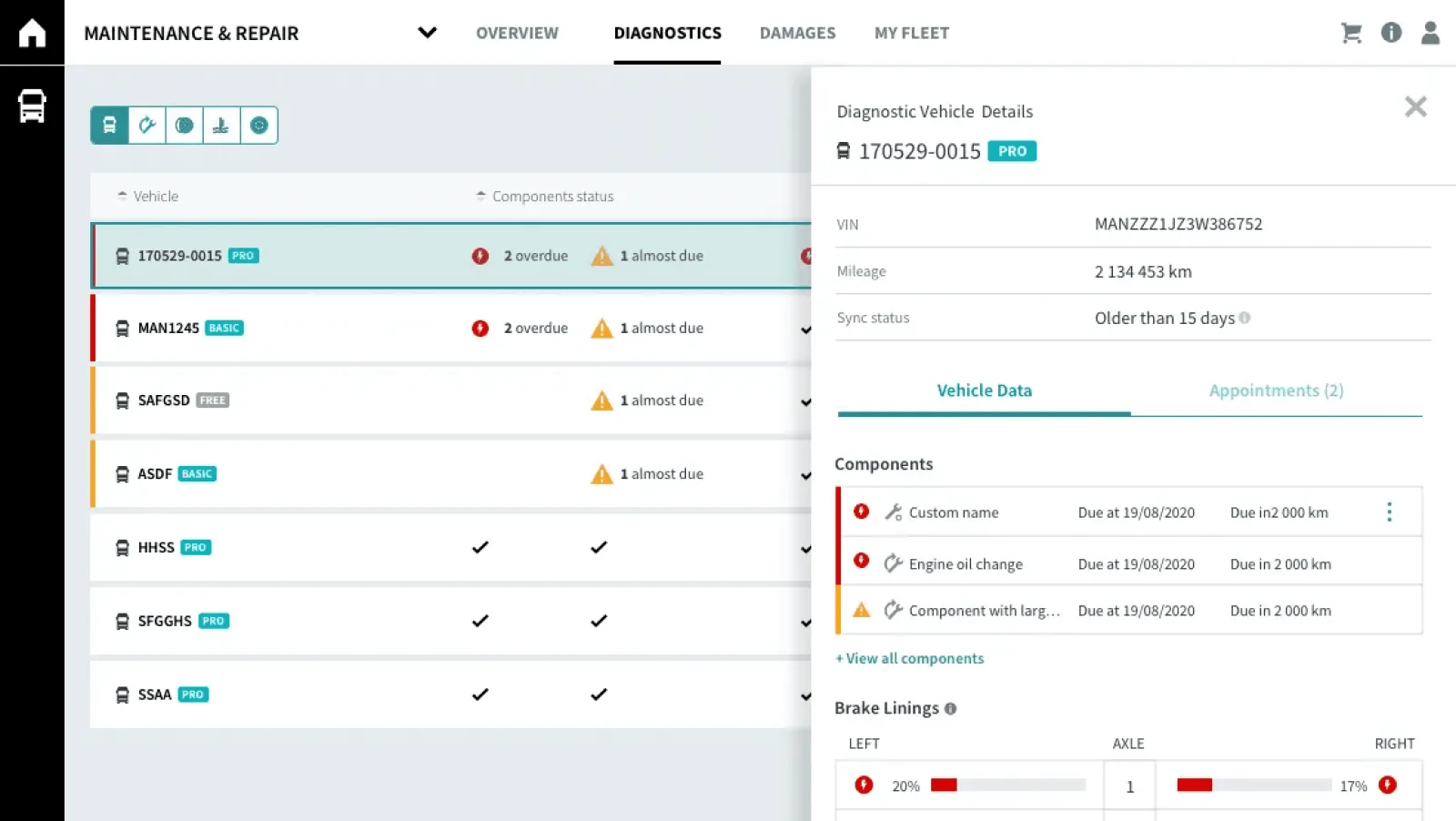The height and width of the screenshot is (821, 1456).
Task: Select vehicle row MAN1245
Action: click(451, 329)
